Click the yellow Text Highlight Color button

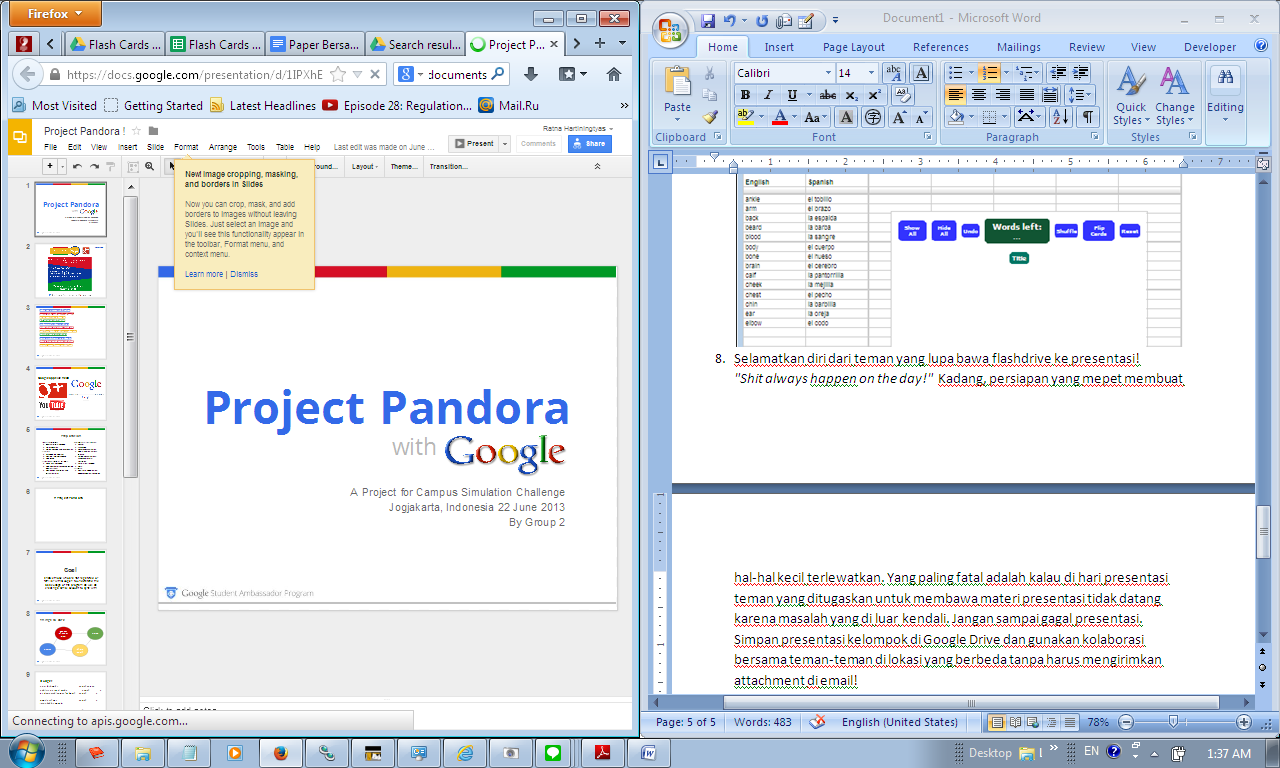[x=745, y=117]
